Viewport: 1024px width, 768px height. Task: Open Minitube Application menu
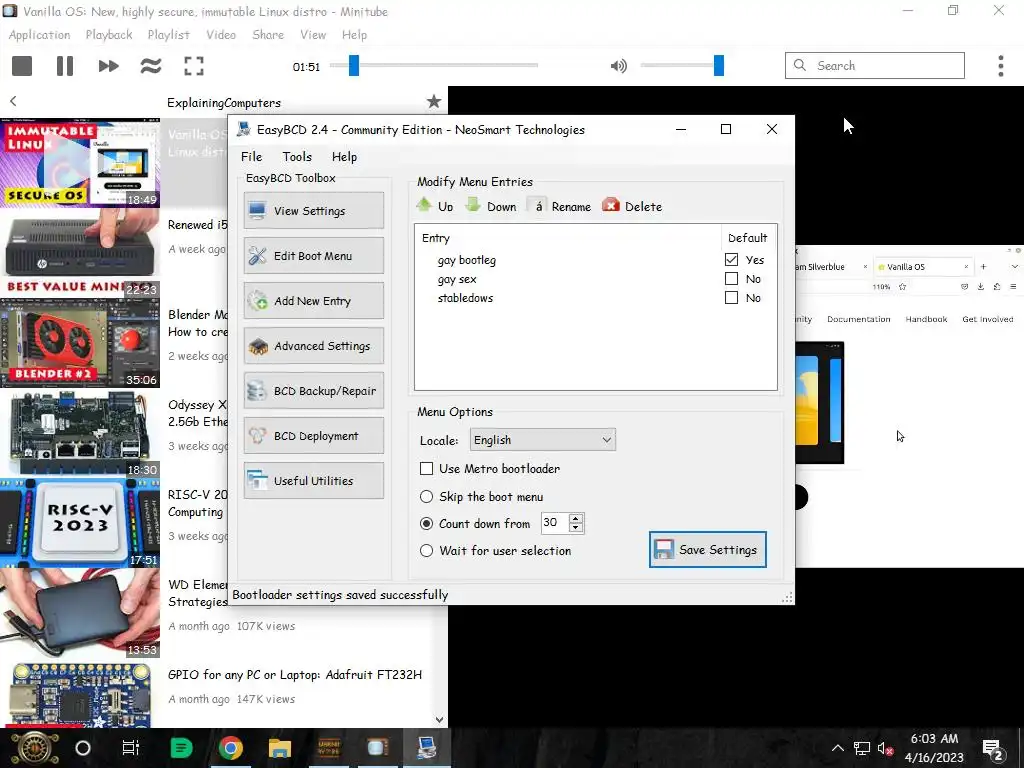(x=39, y=35)
